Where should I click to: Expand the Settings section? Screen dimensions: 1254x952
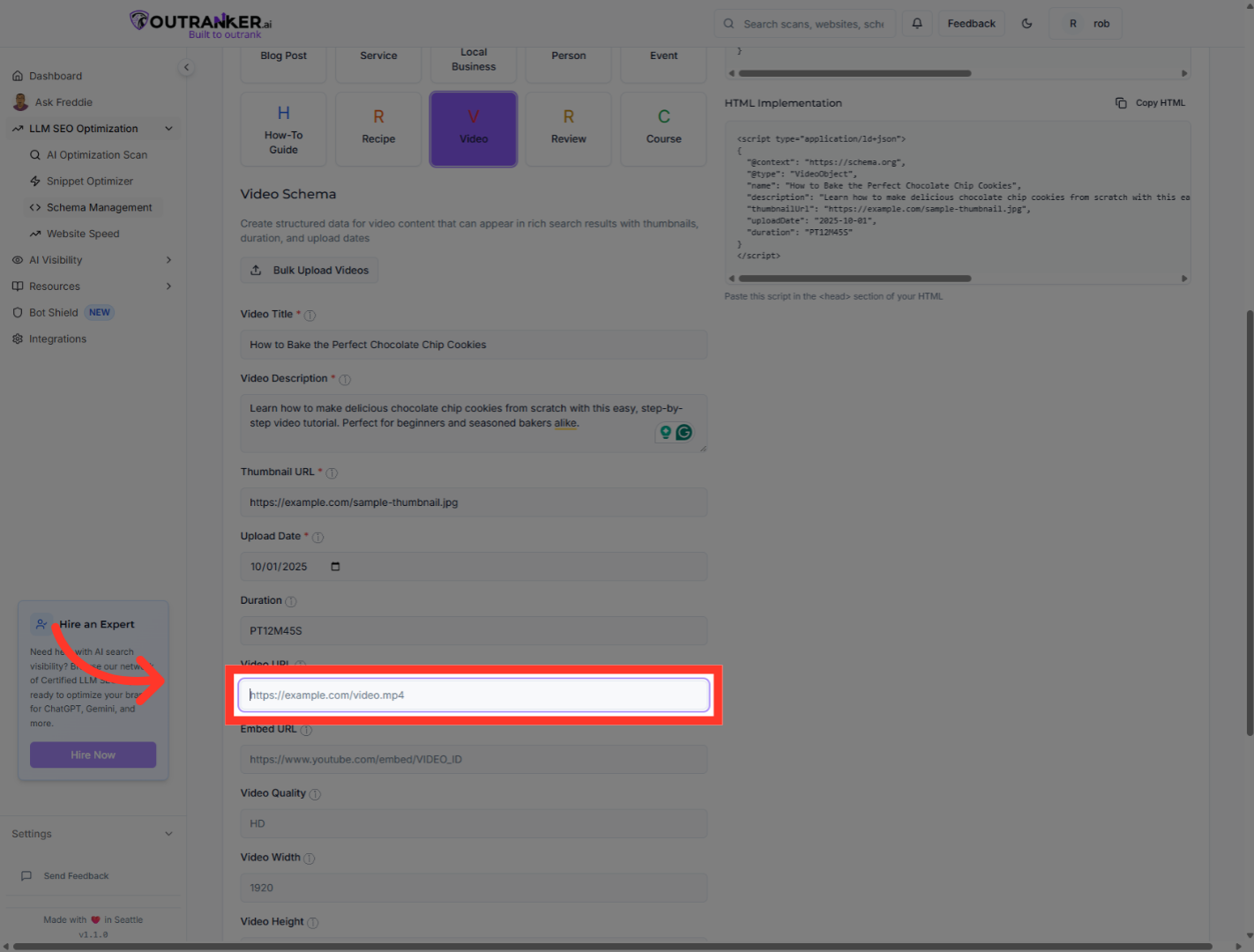[168, 834]
